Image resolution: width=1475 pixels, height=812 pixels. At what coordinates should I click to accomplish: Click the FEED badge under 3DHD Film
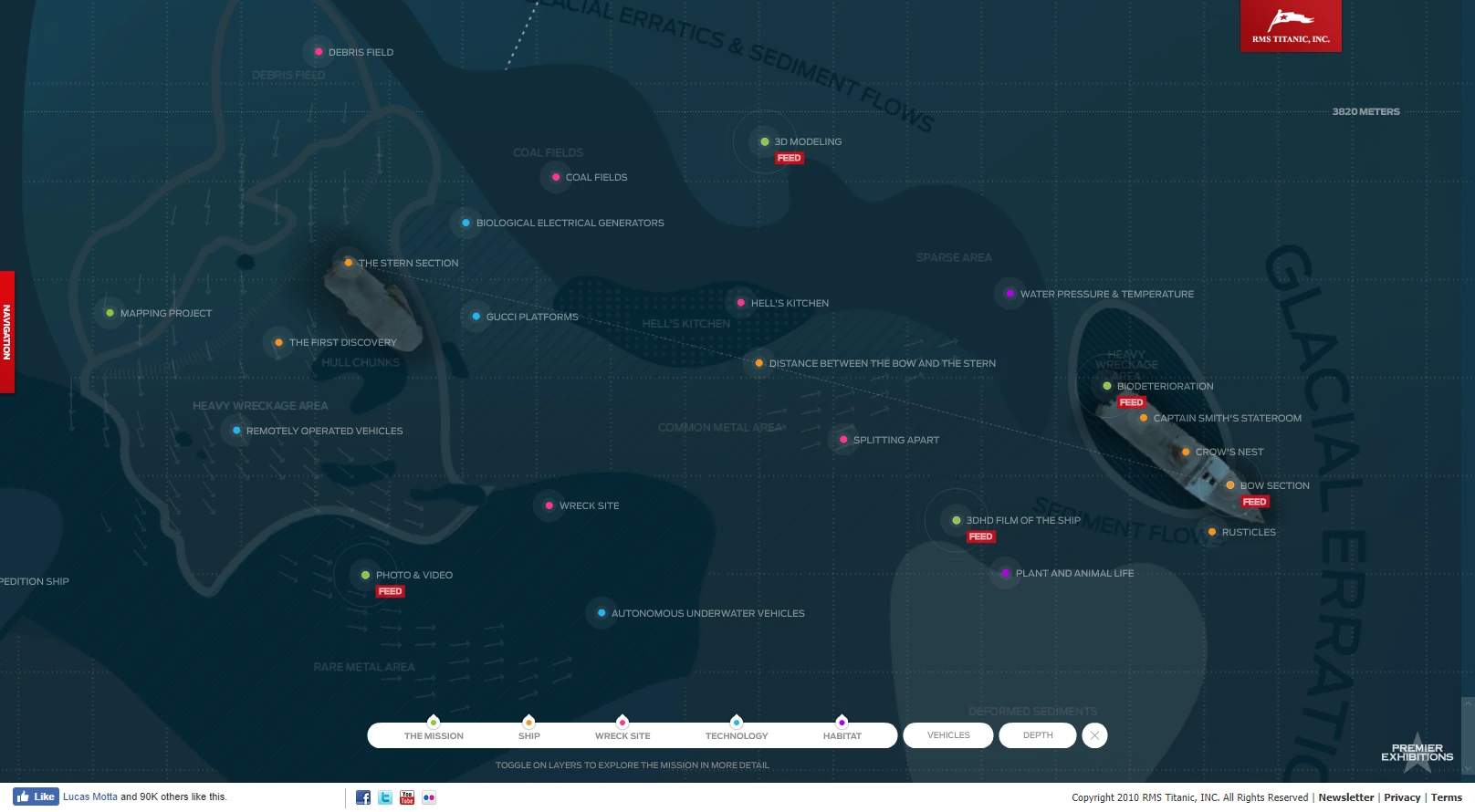pos(981,536)
